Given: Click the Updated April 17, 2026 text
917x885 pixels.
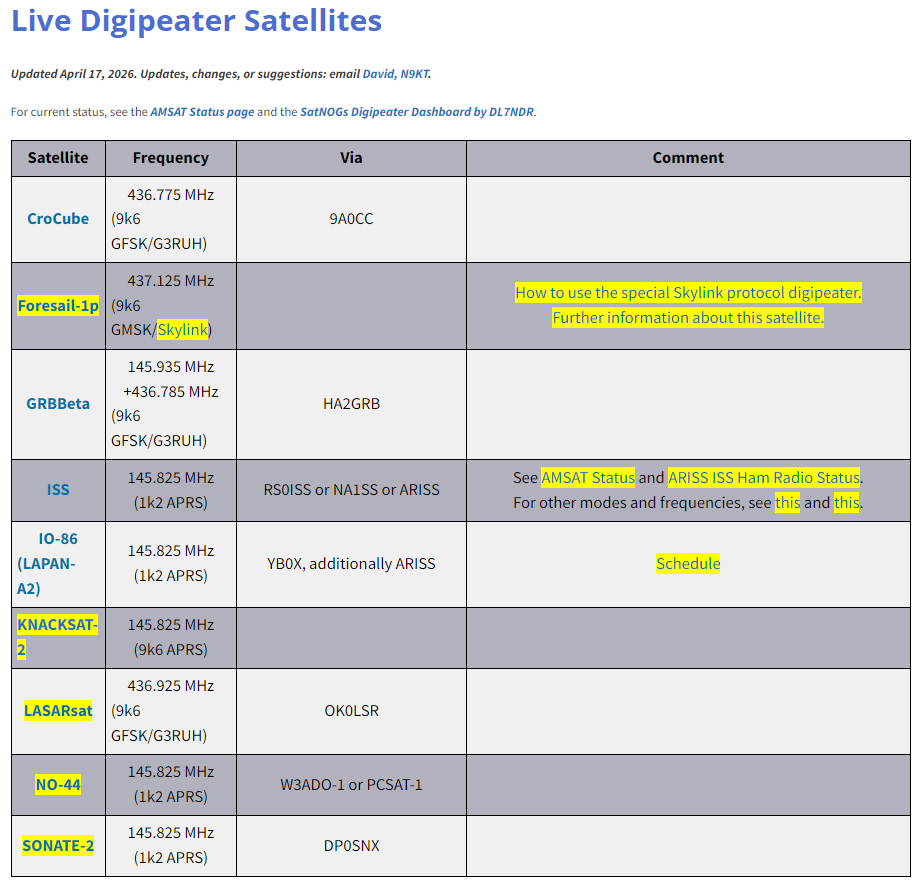Looking at the screenshot, I should (x=73, y=74).
